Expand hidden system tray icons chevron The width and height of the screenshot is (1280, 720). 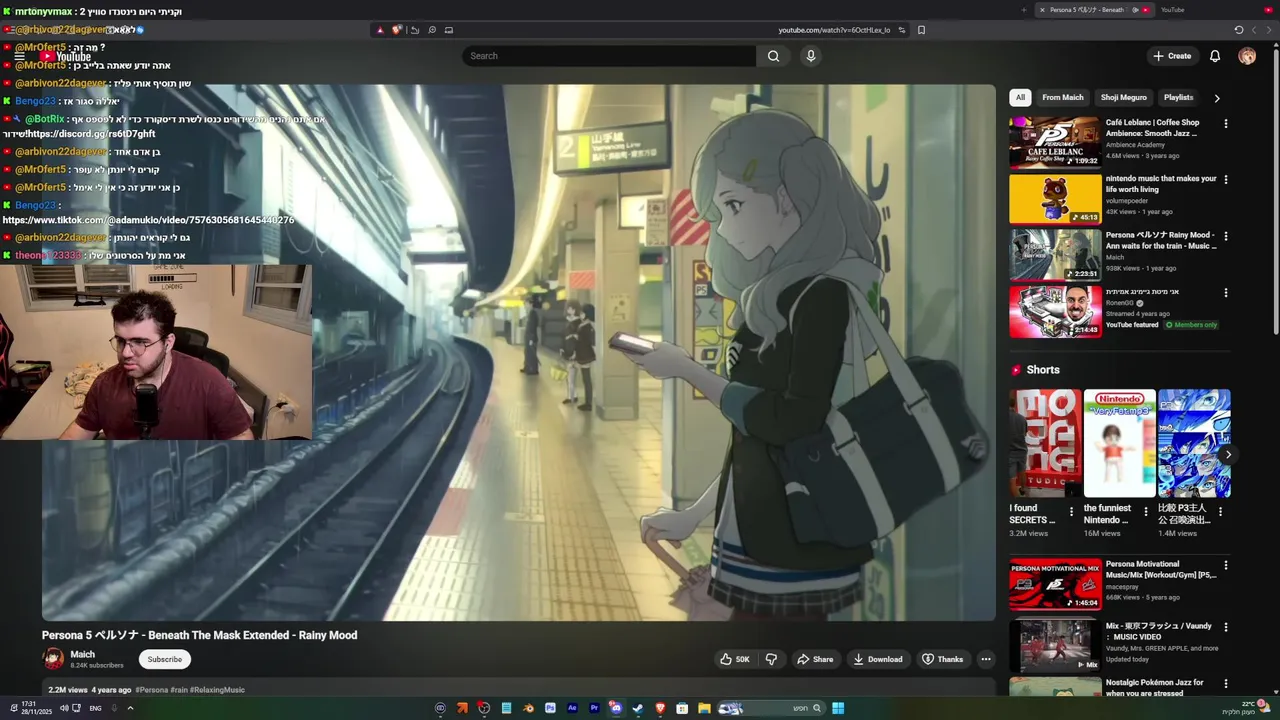[130, 708]
